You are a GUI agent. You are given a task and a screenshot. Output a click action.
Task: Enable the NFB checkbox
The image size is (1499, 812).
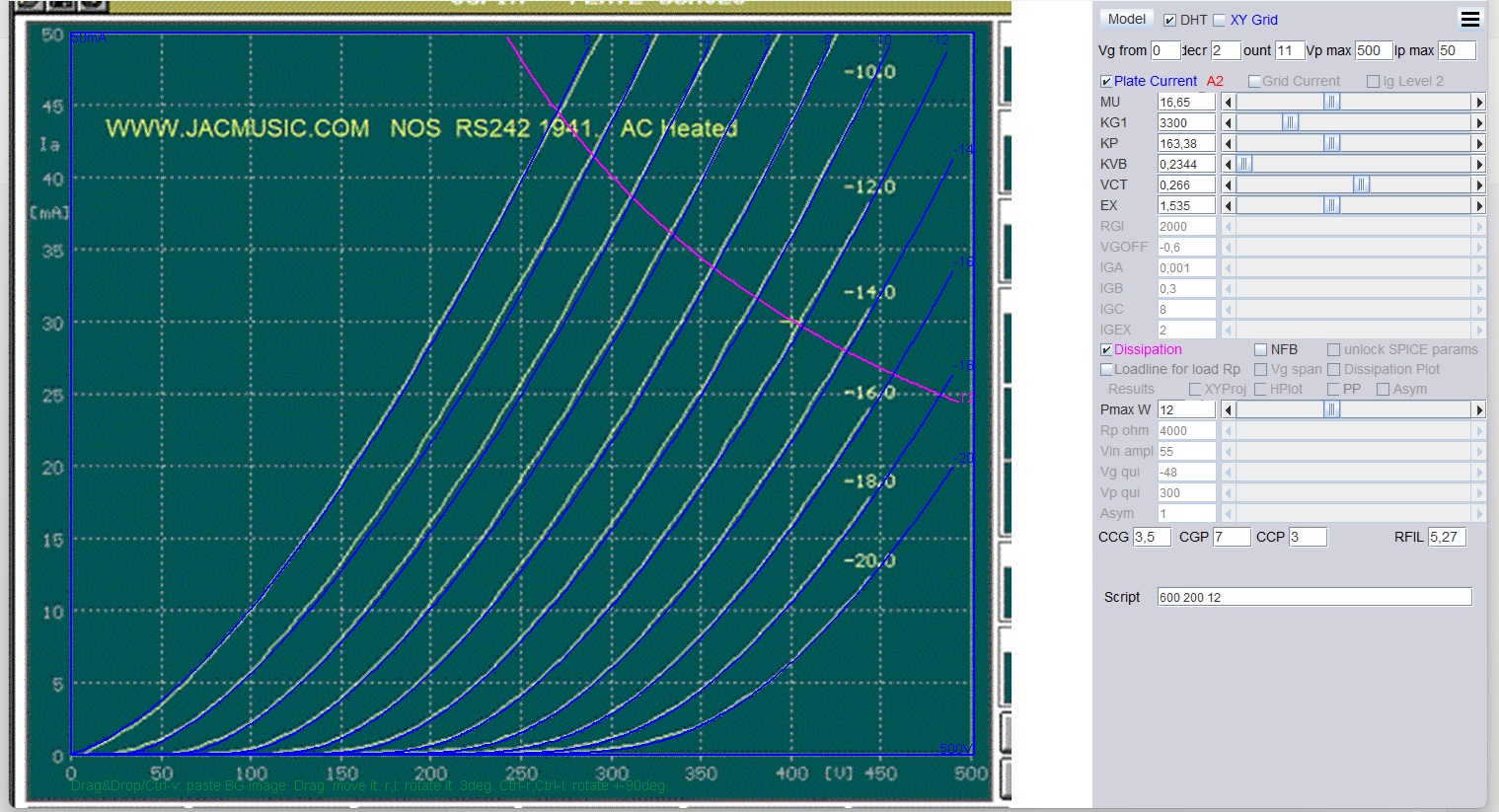(1260, 350)
